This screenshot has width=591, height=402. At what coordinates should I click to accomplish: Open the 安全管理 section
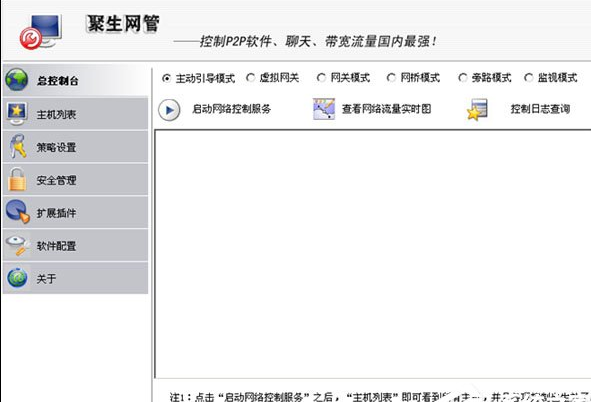[75, 179]
